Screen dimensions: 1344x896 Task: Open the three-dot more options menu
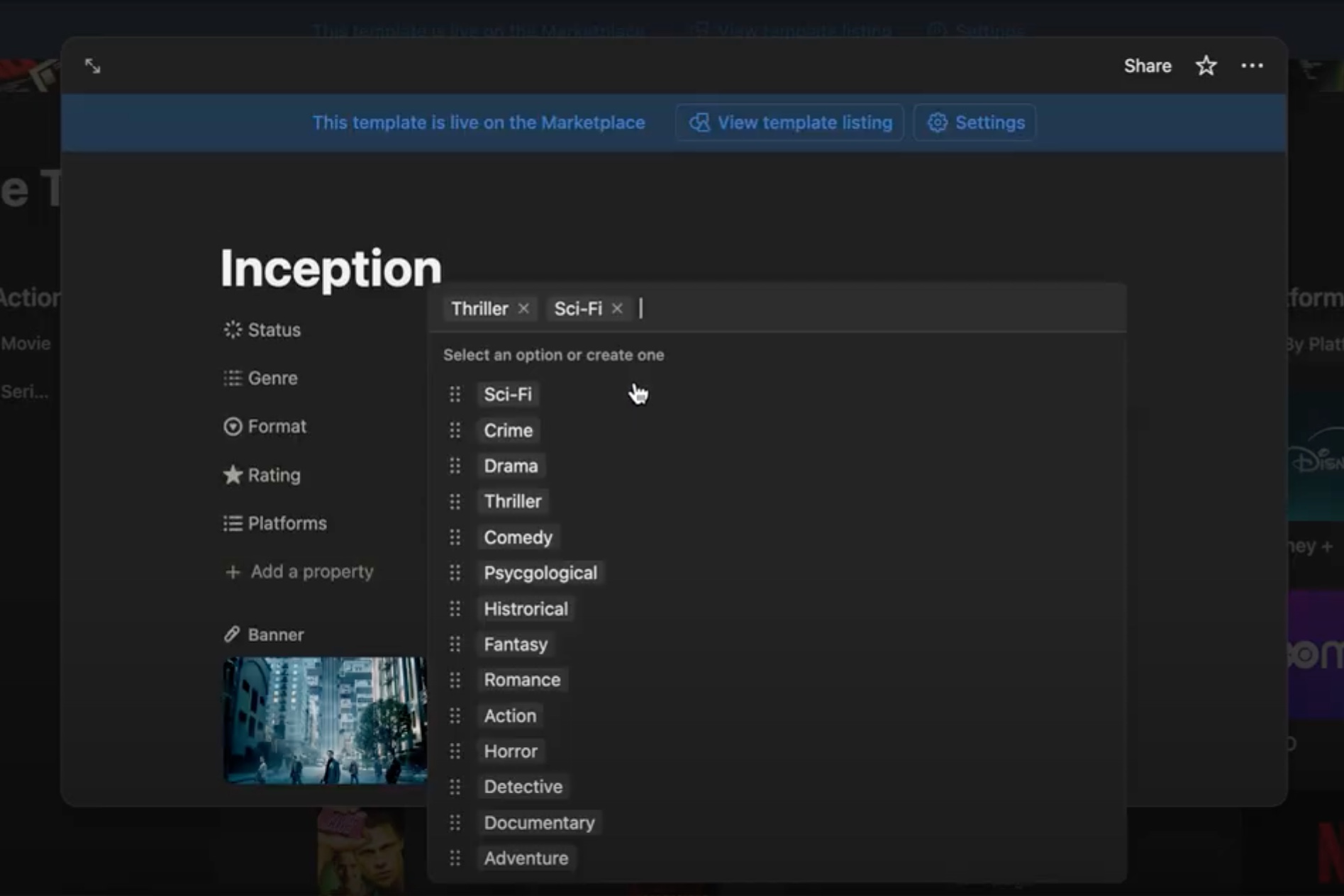tap(1252, 66)
